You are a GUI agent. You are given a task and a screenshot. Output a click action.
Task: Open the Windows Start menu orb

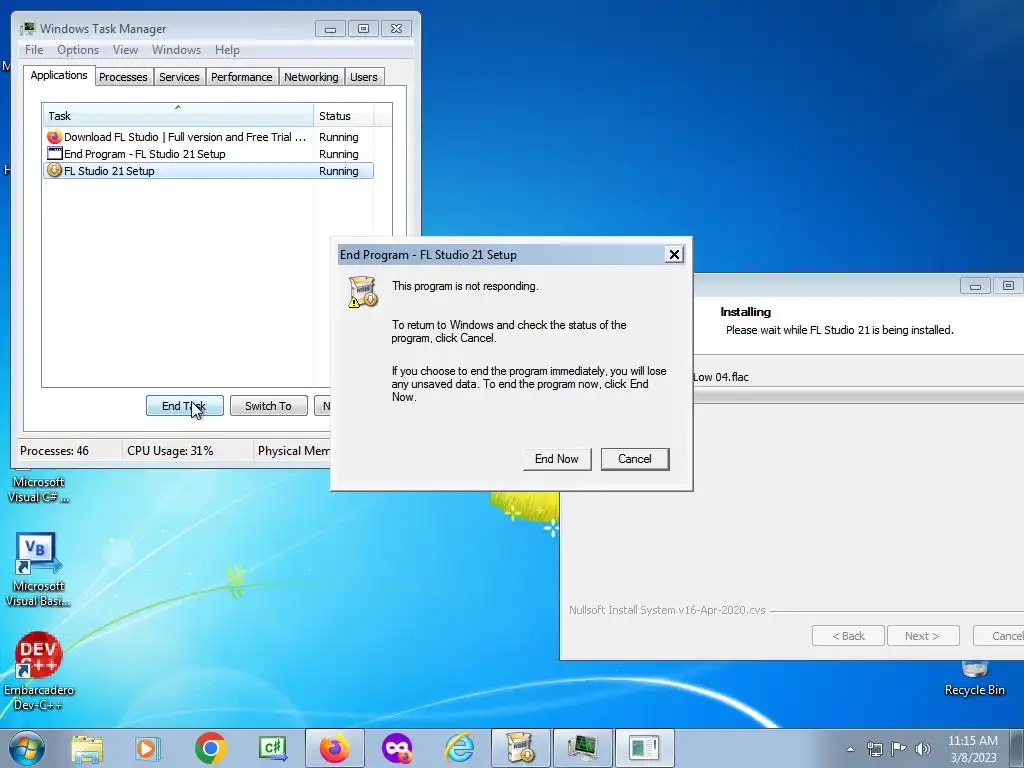click(27, 748)
